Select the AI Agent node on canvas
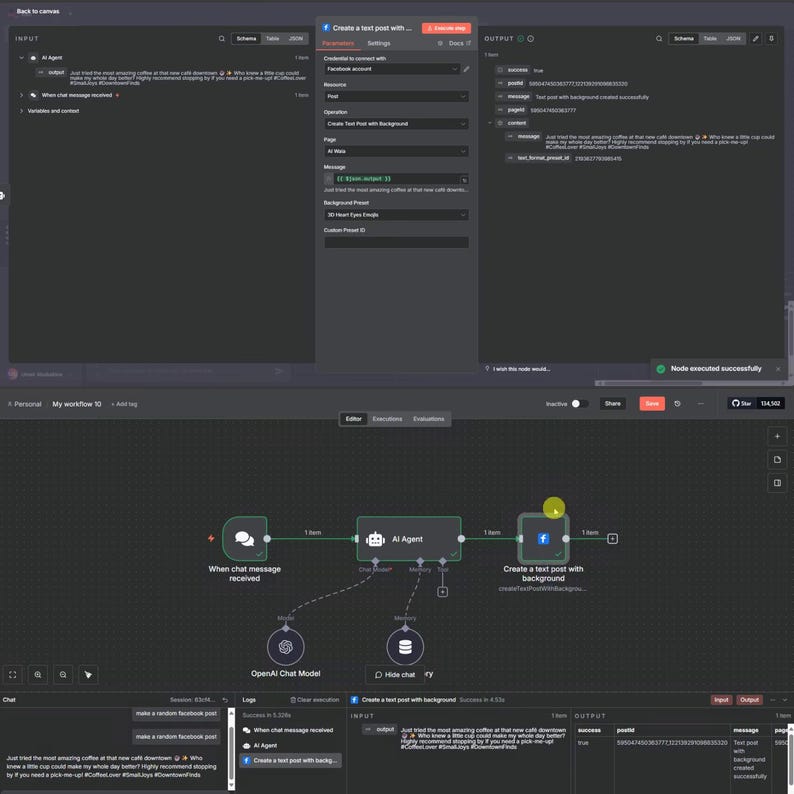794x794 pixels. pyautogui.click(x=409, y=539)
